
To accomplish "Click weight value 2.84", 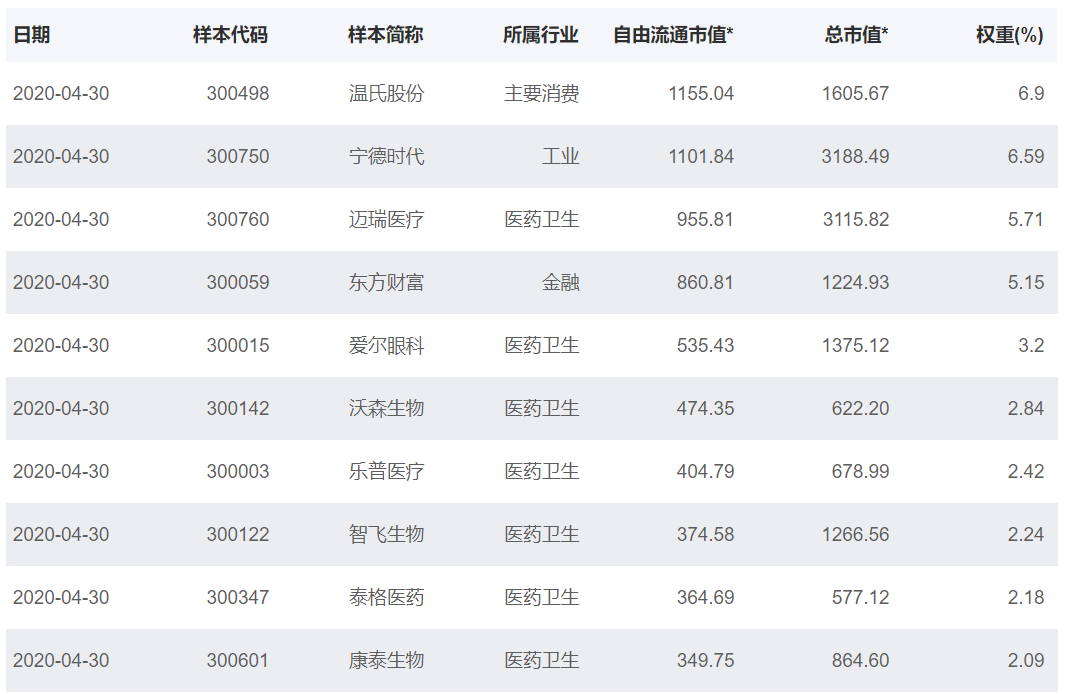I will [x=1026, y=409].
